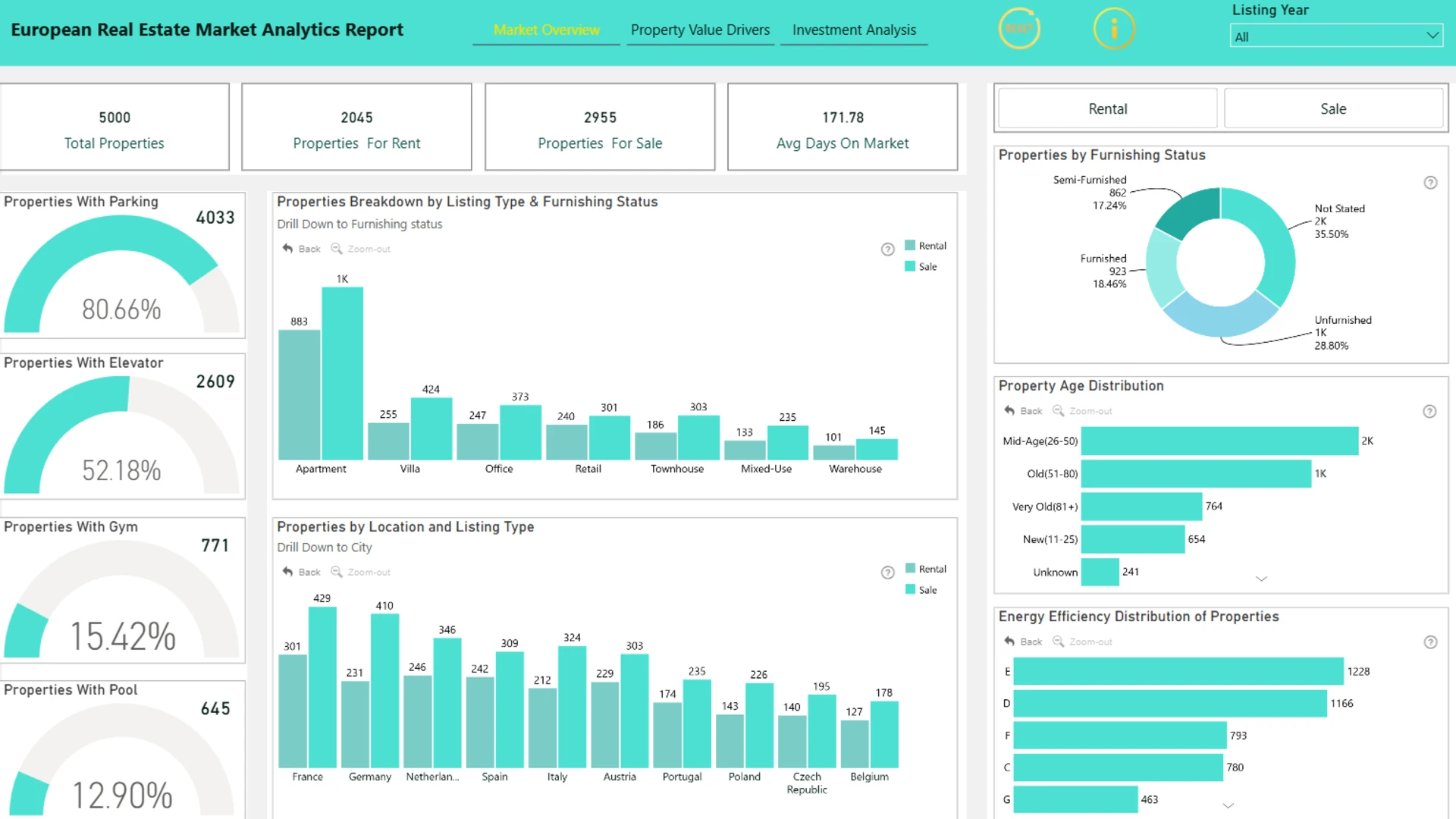Switch to Property Value Drivers tab

[x=700, y=30]
